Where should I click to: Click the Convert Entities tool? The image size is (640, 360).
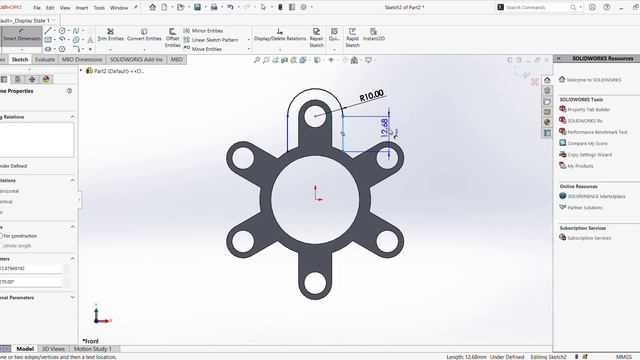tap(144, 35)
